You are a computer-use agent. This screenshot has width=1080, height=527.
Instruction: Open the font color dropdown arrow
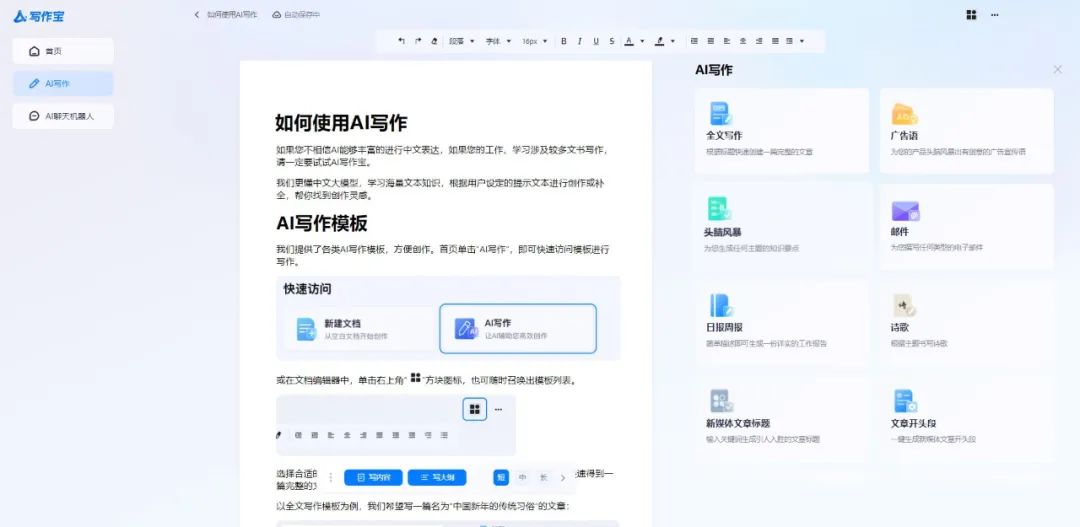pos(642,41)
